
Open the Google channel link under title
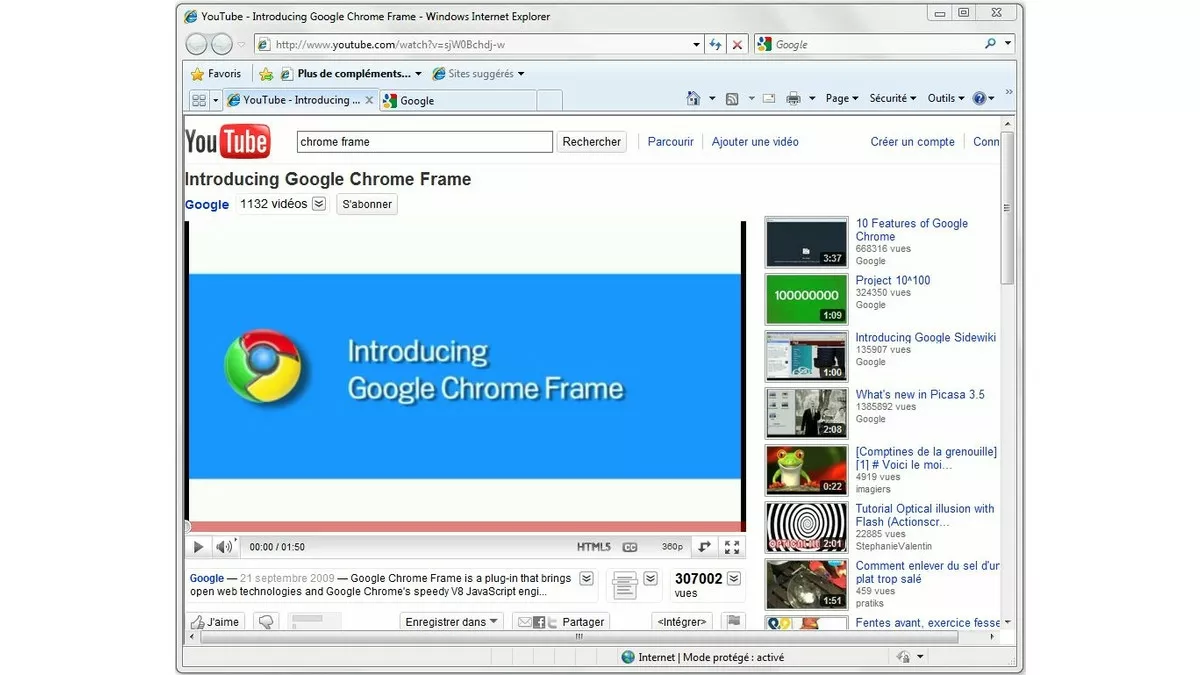pos(207,204)
